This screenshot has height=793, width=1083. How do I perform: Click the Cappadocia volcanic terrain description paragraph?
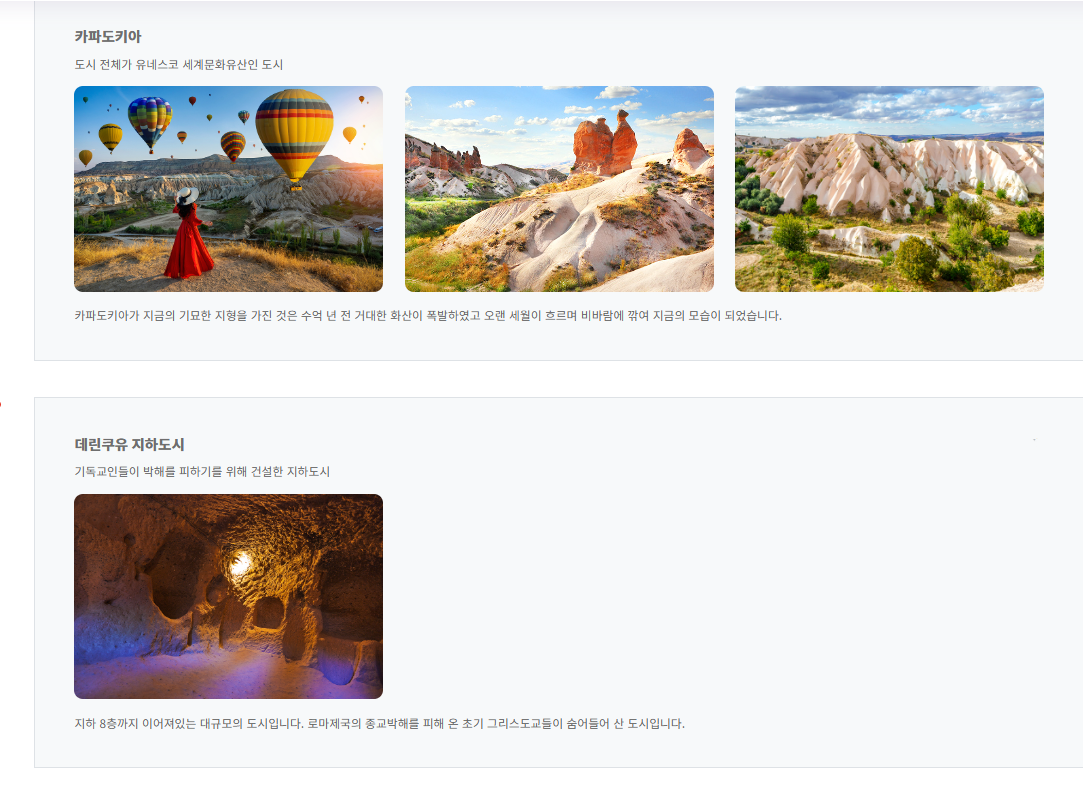427,315
